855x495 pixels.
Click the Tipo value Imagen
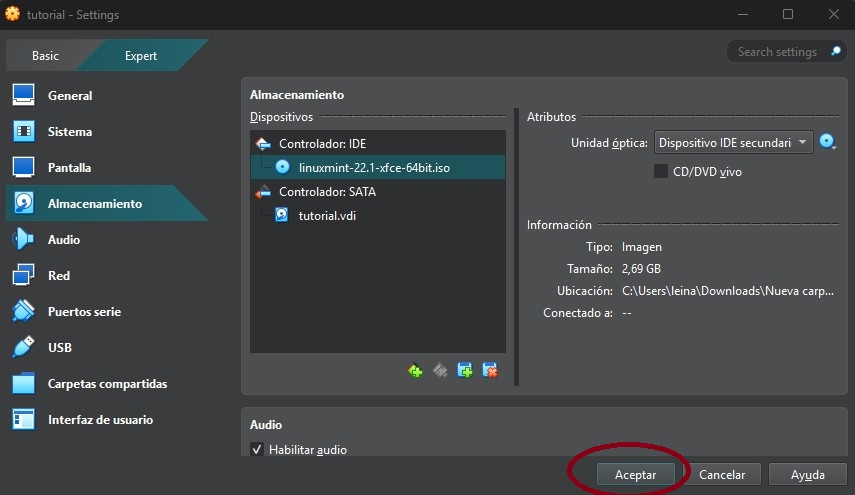pos(642,247)
